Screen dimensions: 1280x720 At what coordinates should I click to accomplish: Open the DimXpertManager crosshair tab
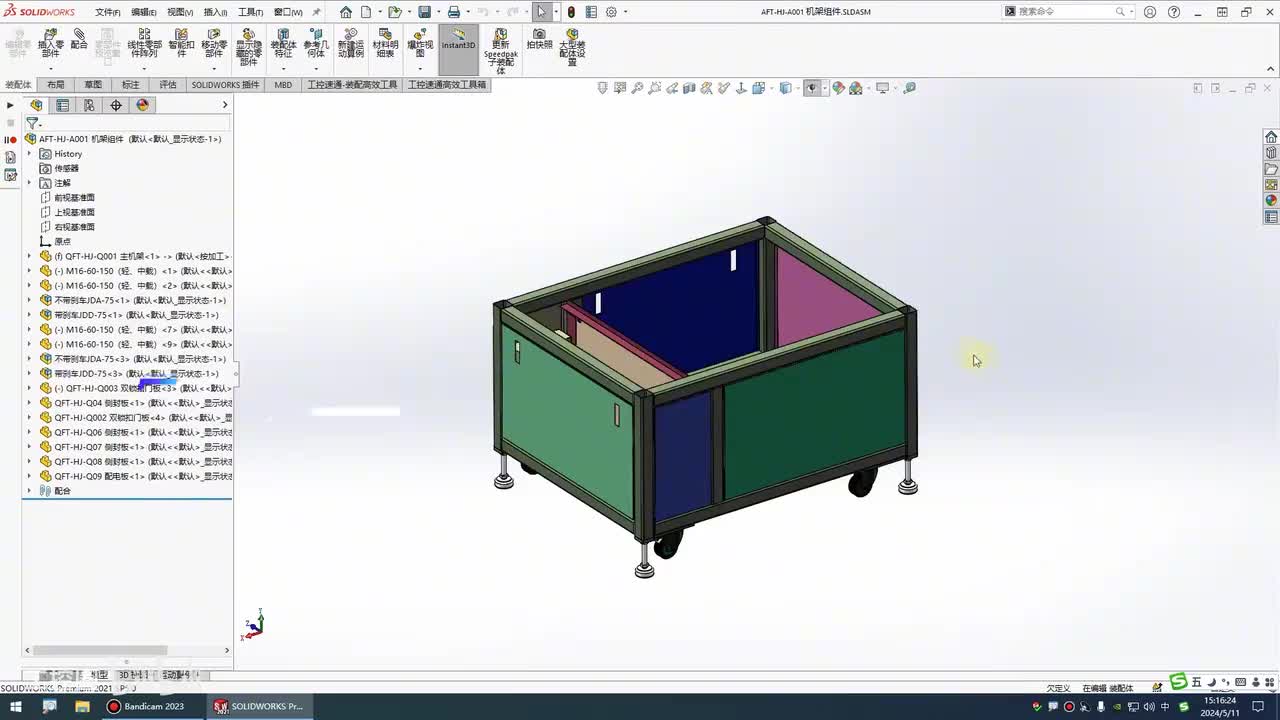point(116,105)
